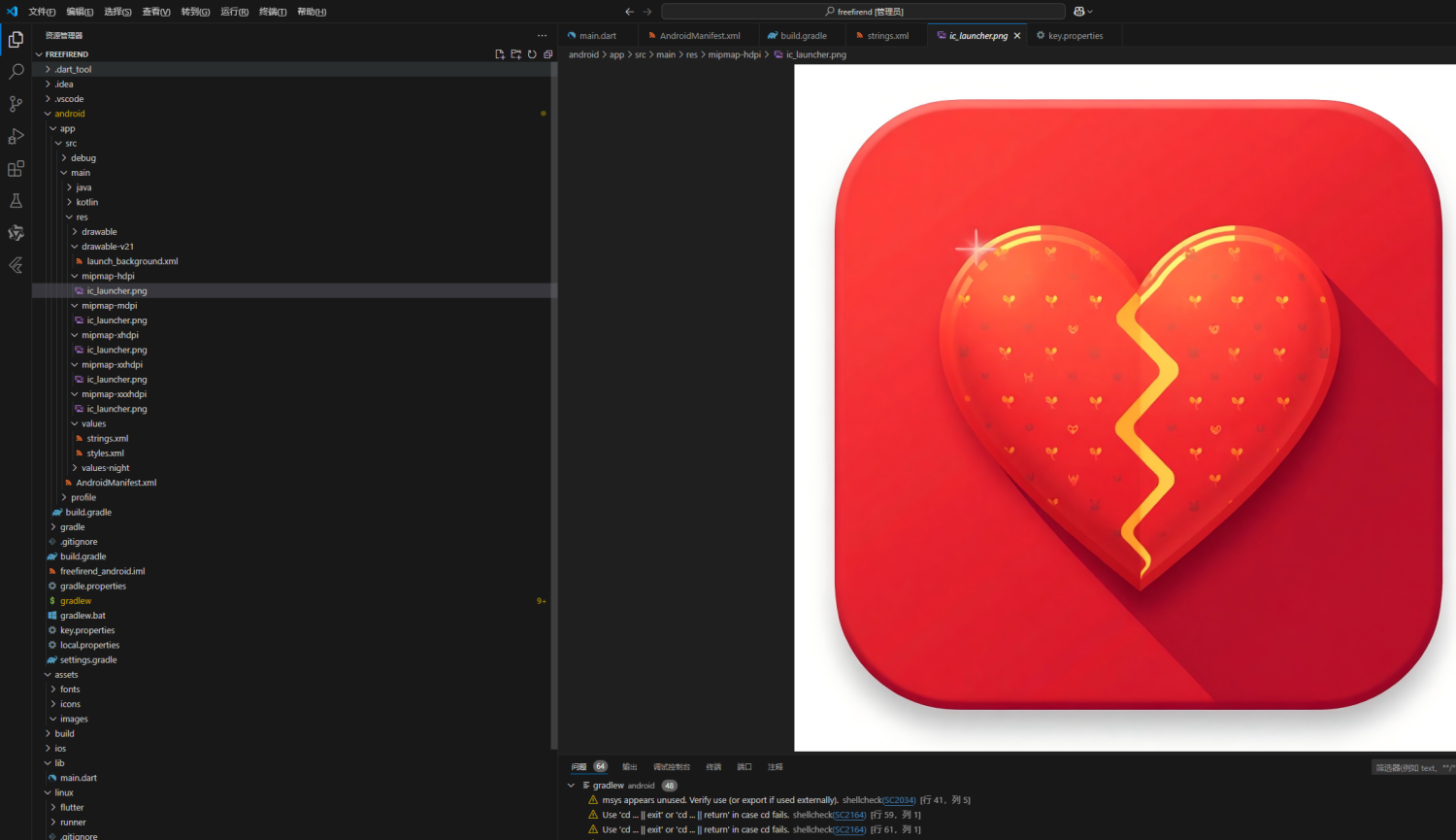Click res in the breadcrumb path
The image size is (1456, 840).
click(x=692, y=54)
